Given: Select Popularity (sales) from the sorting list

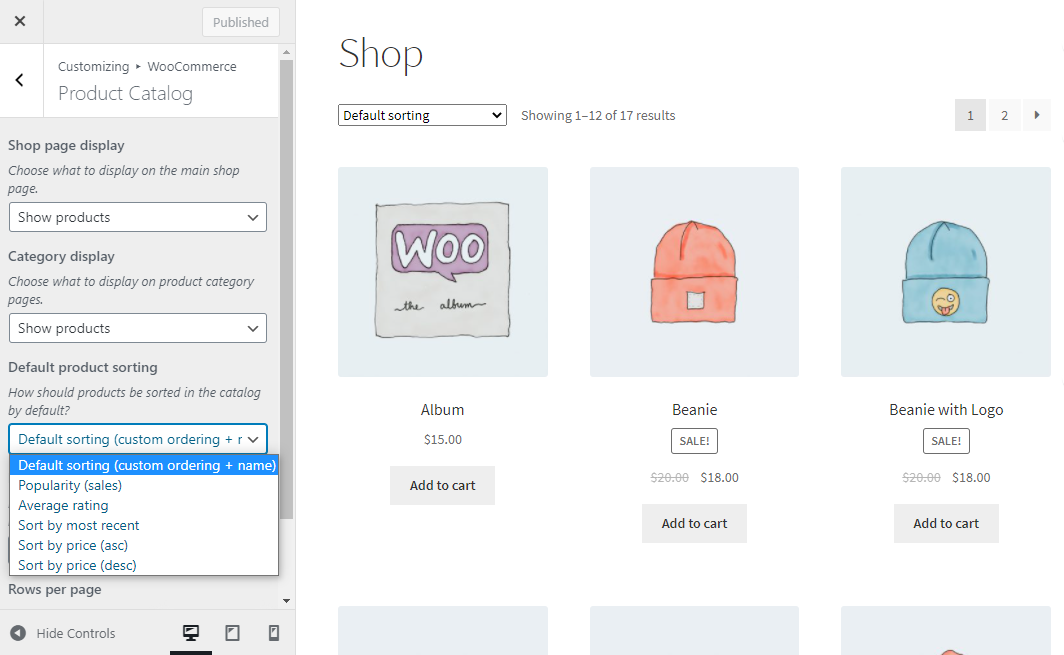Looking at the screenshot, I should click(70, 485).
